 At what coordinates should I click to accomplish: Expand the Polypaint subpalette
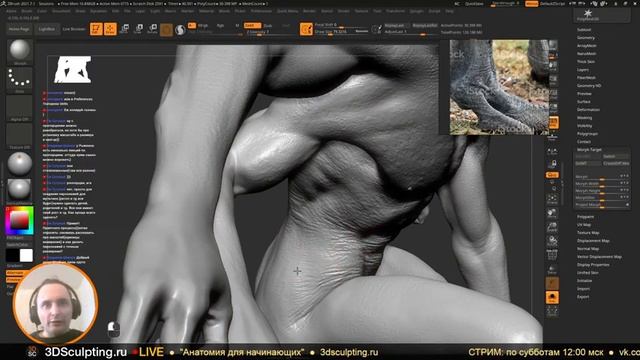point(585,217)
